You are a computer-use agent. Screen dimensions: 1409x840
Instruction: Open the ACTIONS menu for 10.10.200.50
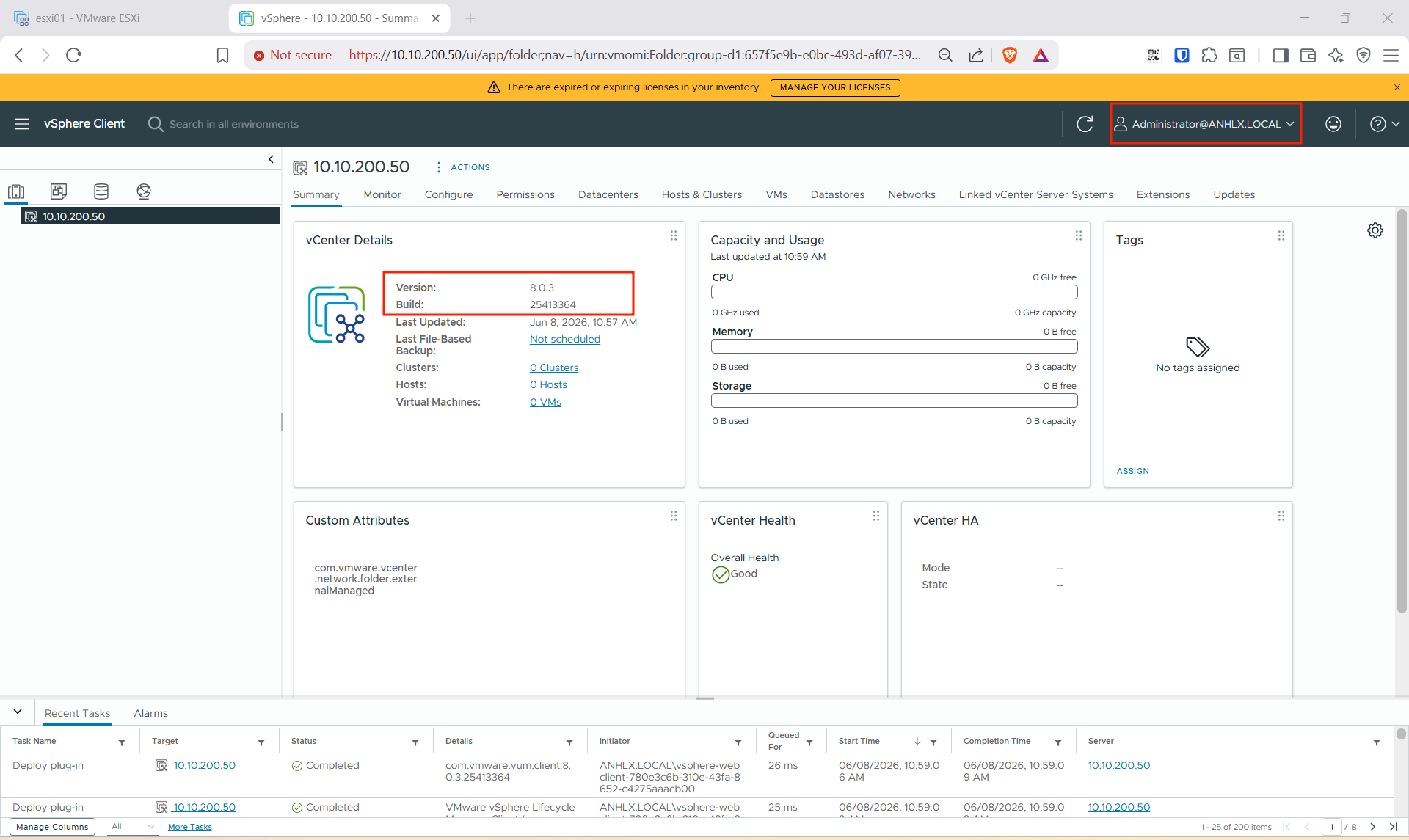(x=463, y=167)
